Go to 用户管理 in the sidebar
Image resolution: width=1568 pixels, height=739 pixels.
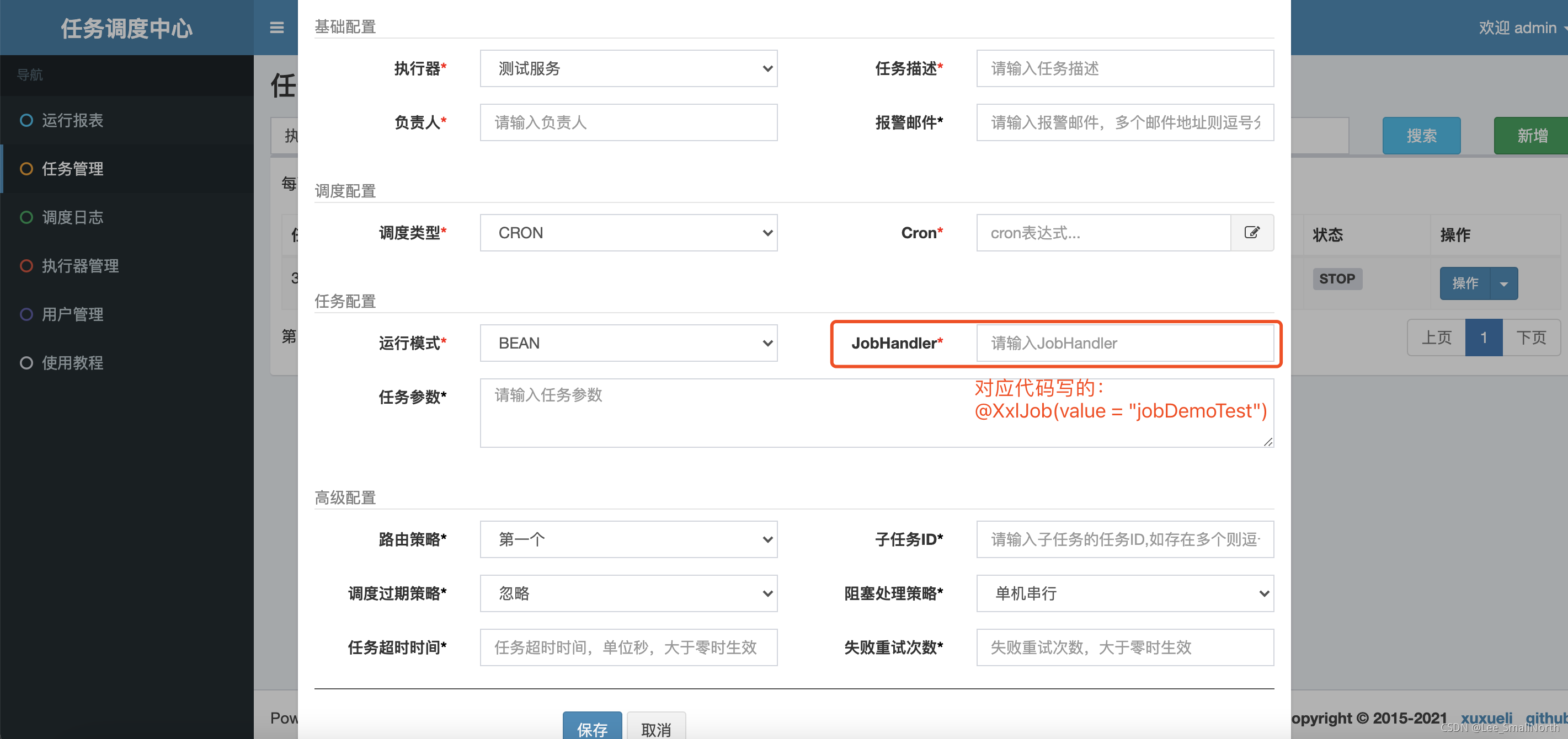[126, 314]
